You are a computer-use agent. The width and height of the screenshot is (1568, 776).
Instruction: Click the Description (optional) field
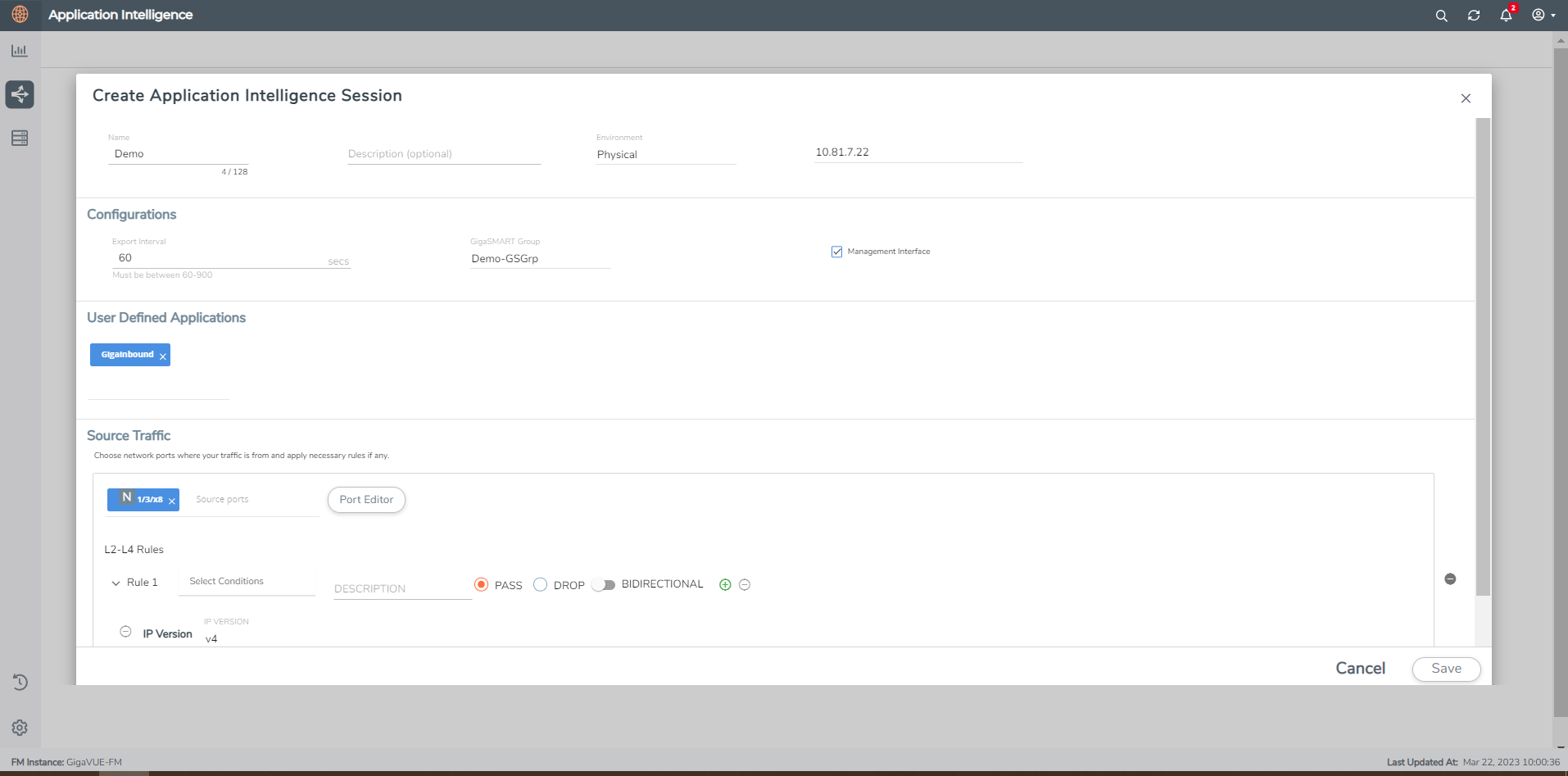pyautogui.click(x=444, y=154)
